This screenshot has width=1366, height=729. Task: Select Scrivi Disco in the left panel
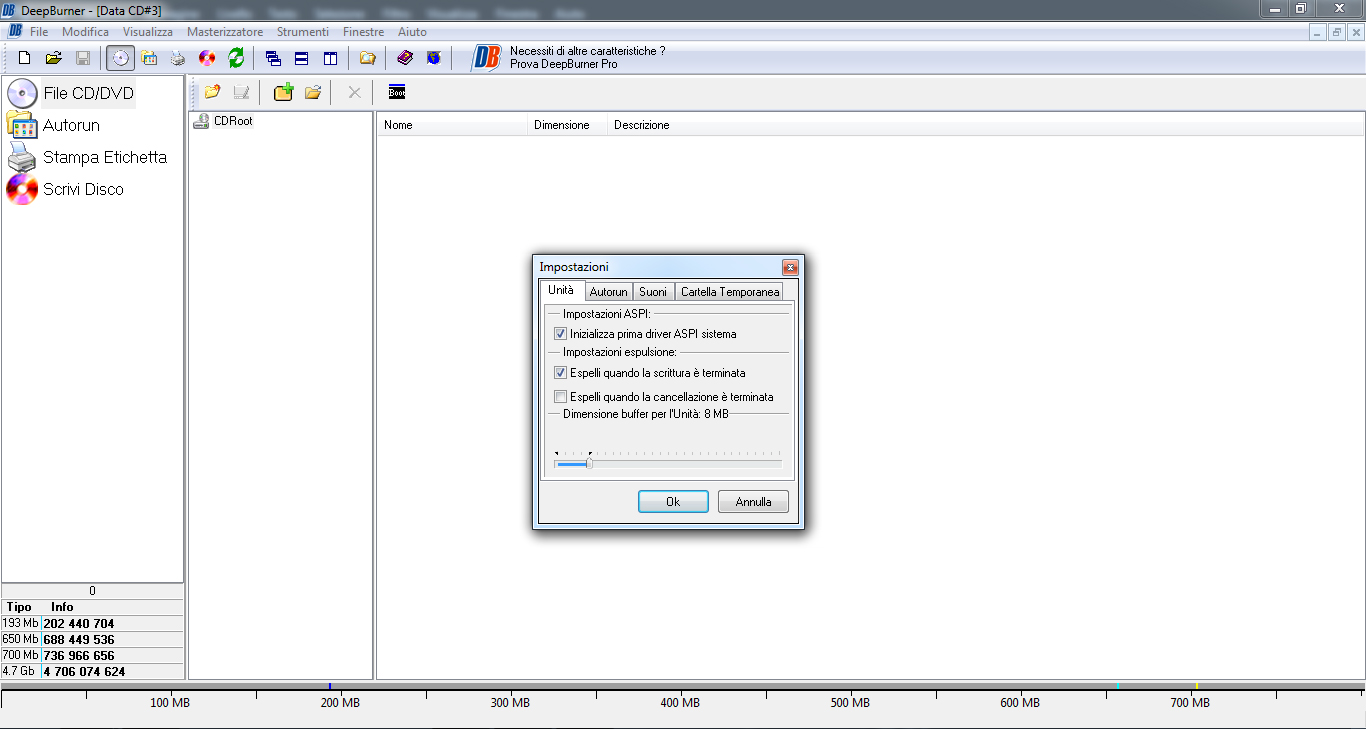coord(83,189)
